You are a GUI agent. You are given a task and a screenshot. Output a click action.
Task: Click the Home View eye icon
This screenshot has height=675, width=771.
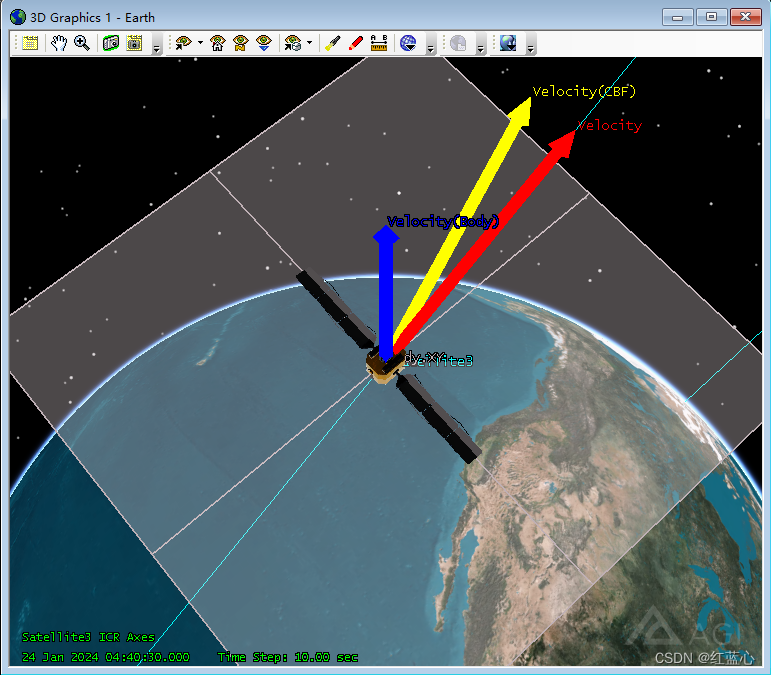pyautogui.click(x=217, y=43)
